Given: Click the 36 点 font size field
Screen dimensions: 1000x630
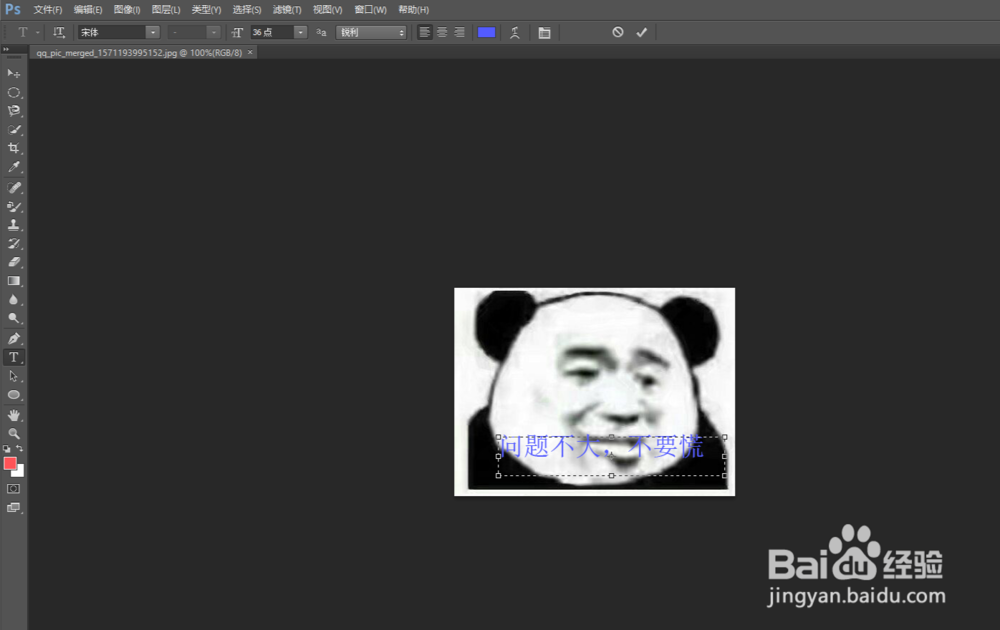Looking at the screenshot, I should click(272, 32).
